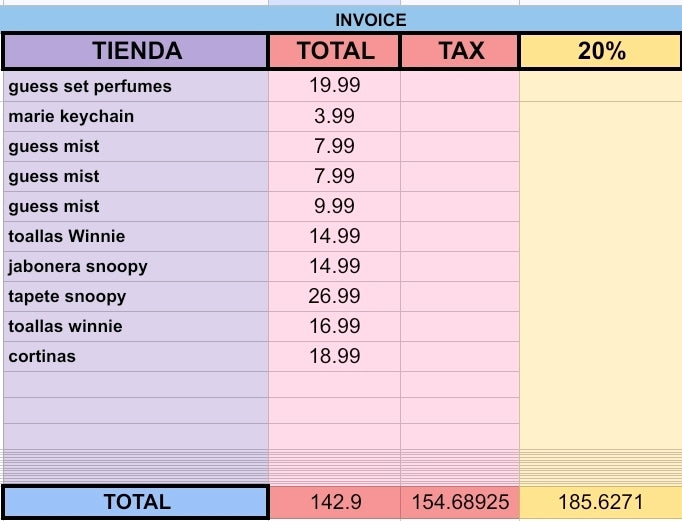Select the "tapete snoopy" item cell
This screenshot has width=682, height=521.
tap(136, 296)
